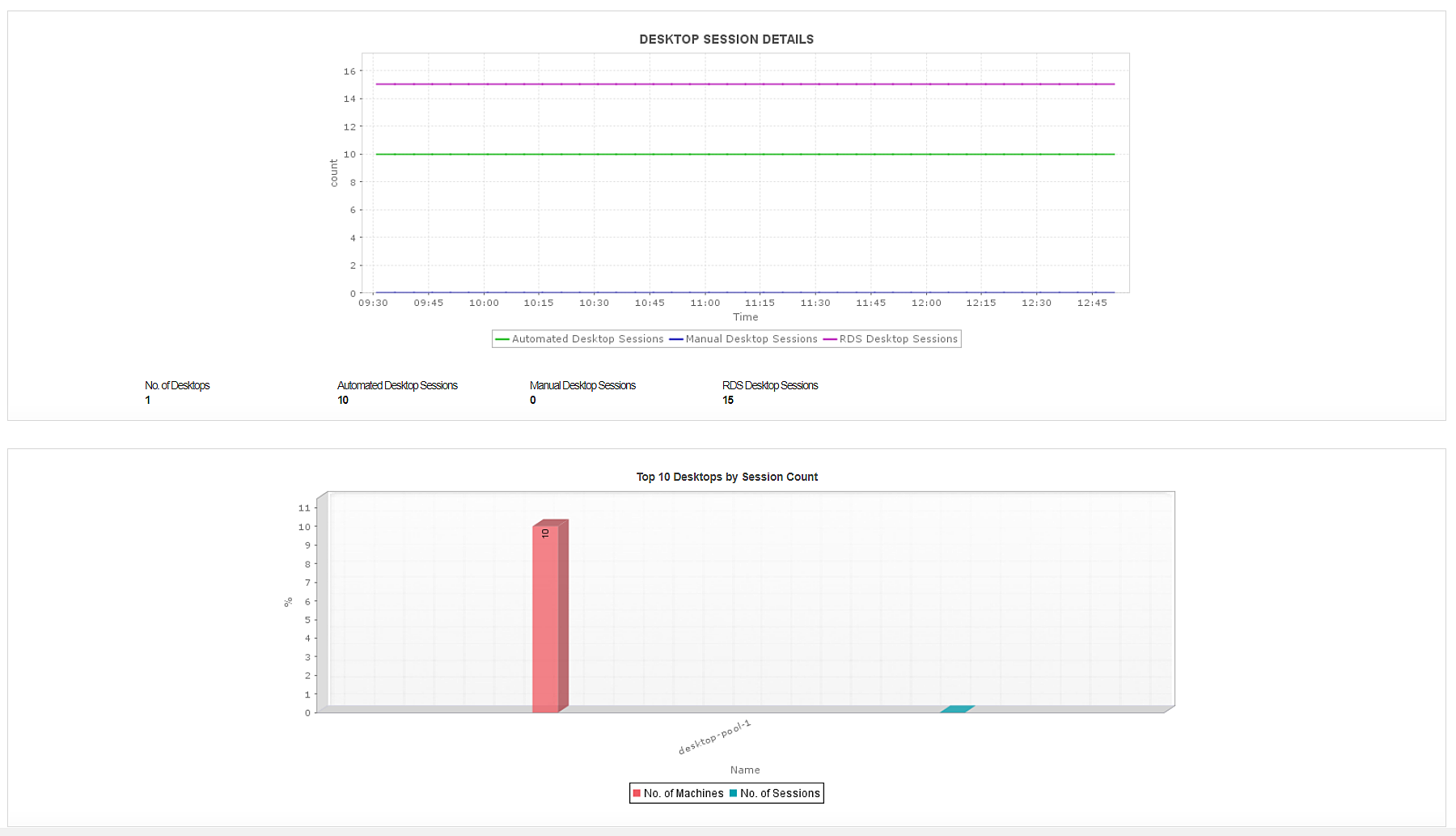Click the desktop-pool-1 axis label
Viewport: 1456px width, 836px height.
click(715, 736)
